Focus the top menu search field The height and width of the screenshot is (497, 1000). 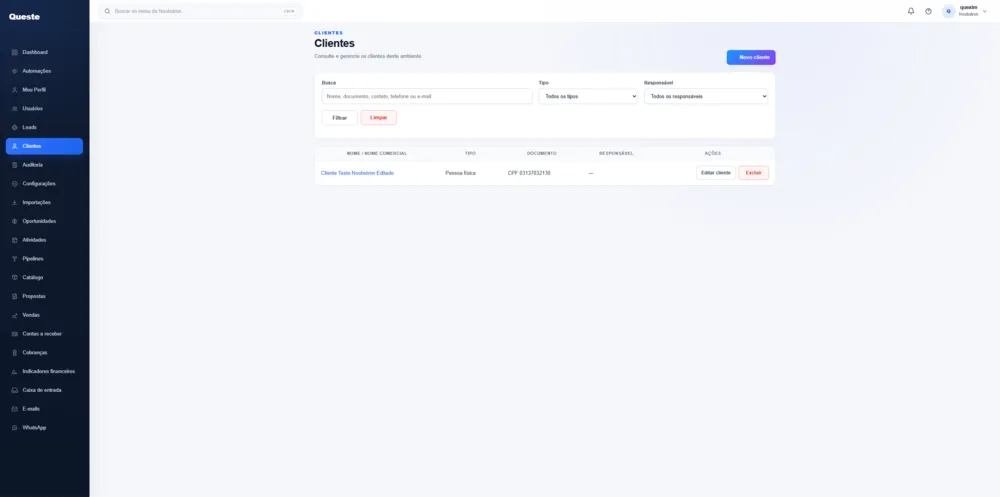[x=200, y=11]
